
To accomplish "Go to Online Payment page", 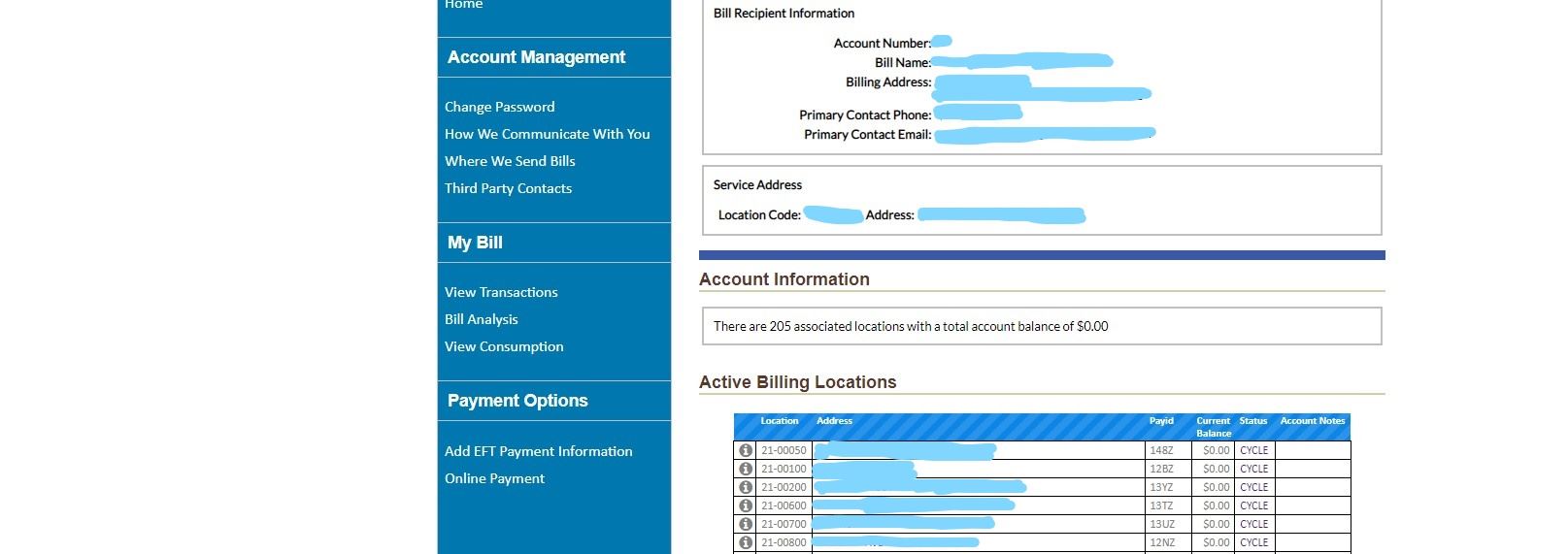I will tap(494, 478).
